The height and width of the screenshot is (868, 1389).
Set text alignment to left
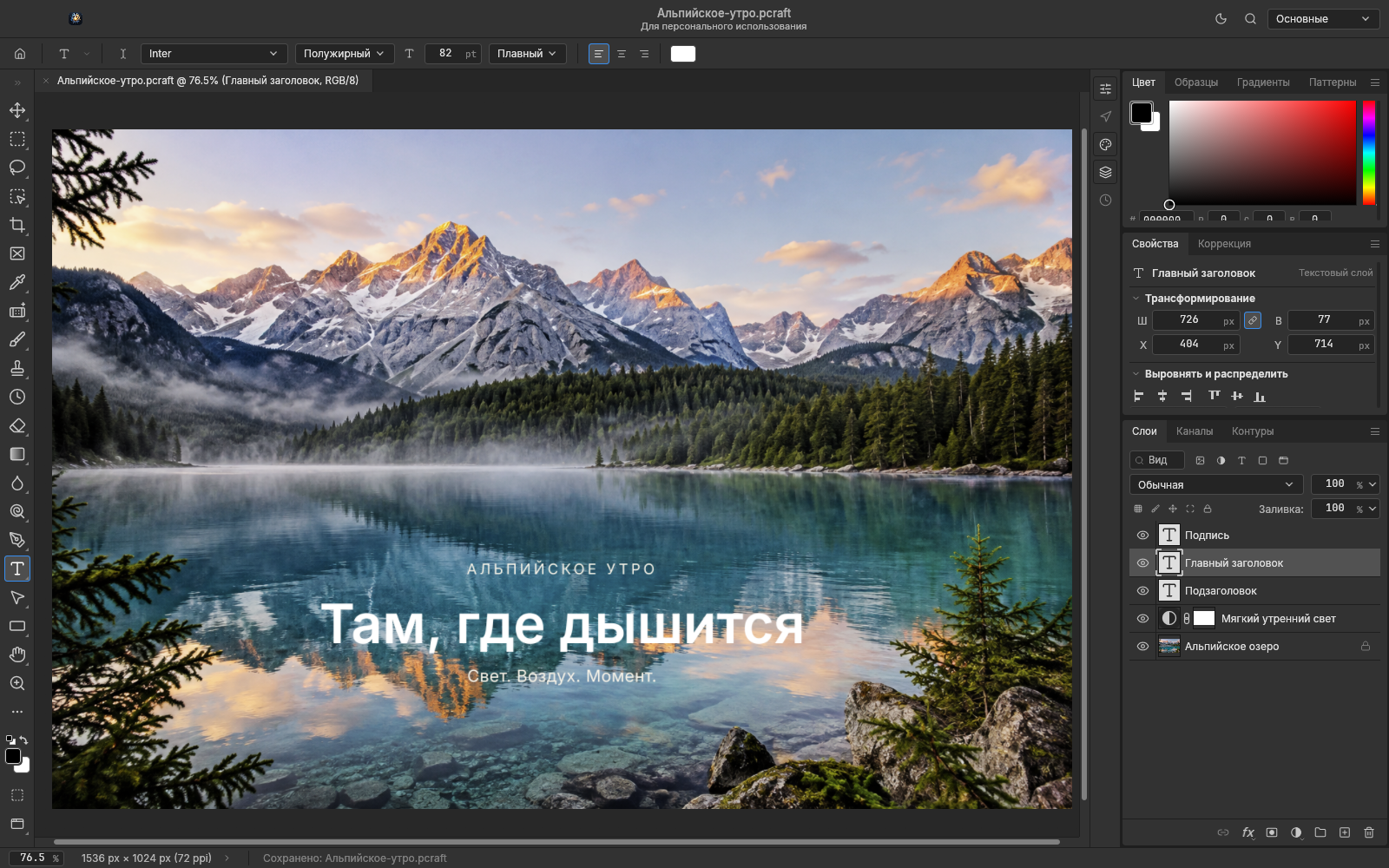click(x=599, y=54)
